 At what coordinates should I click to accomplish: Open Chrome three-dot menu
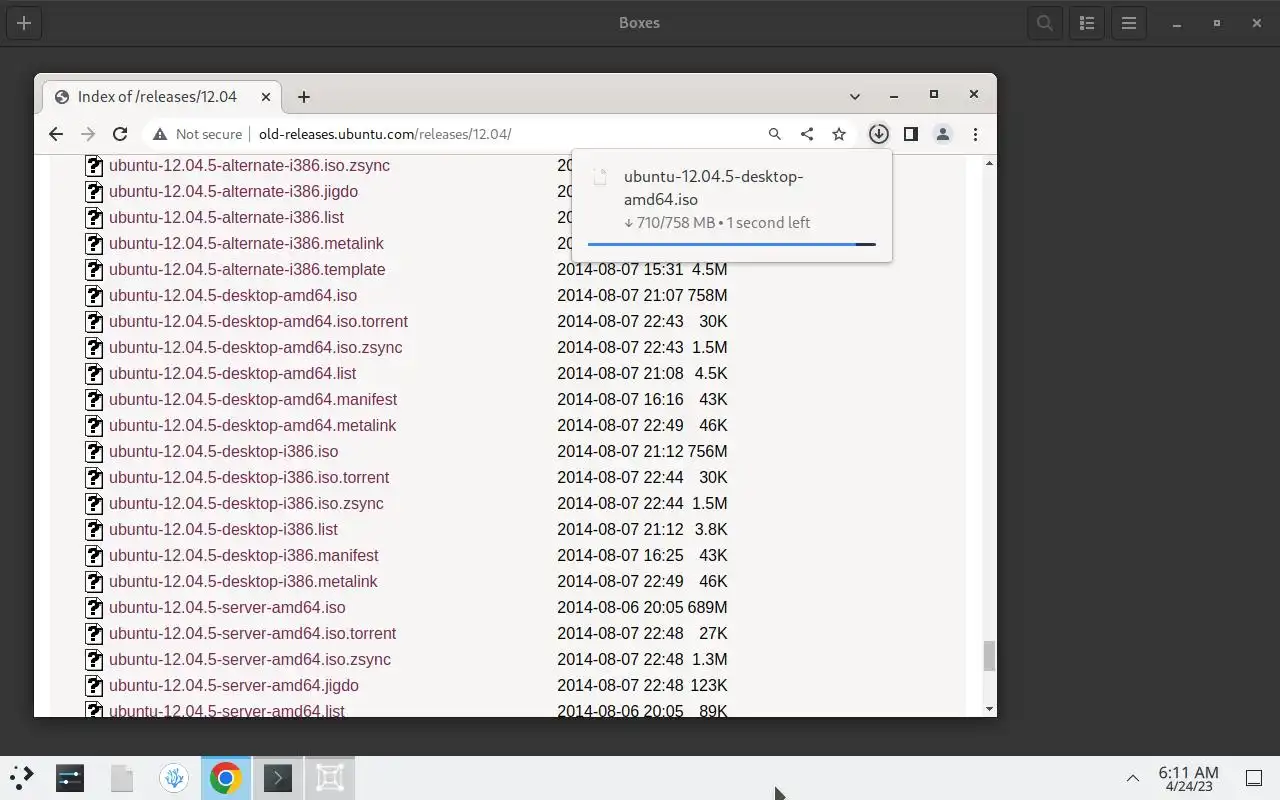pos(975,134)
